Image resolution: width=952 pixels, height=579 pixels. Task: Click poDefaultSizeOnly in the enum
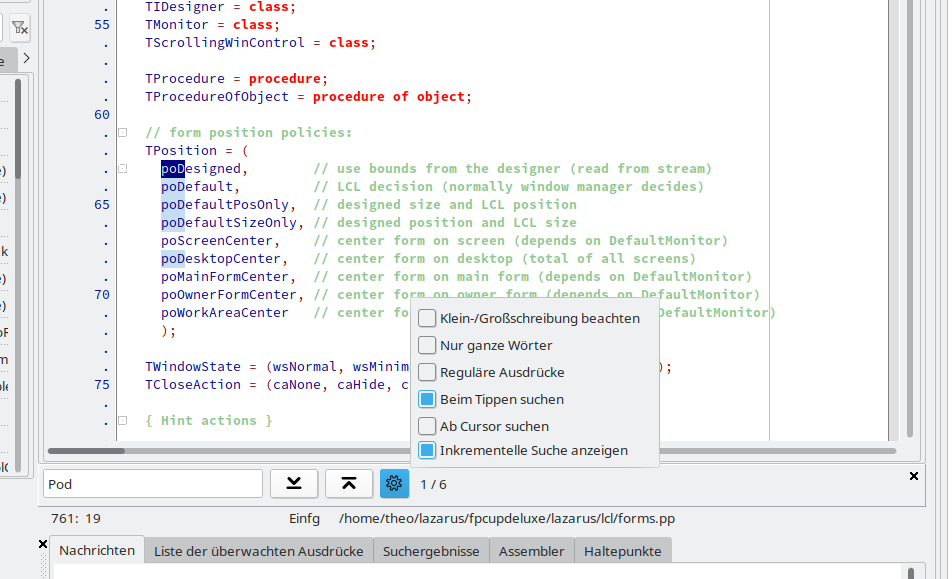229,223
